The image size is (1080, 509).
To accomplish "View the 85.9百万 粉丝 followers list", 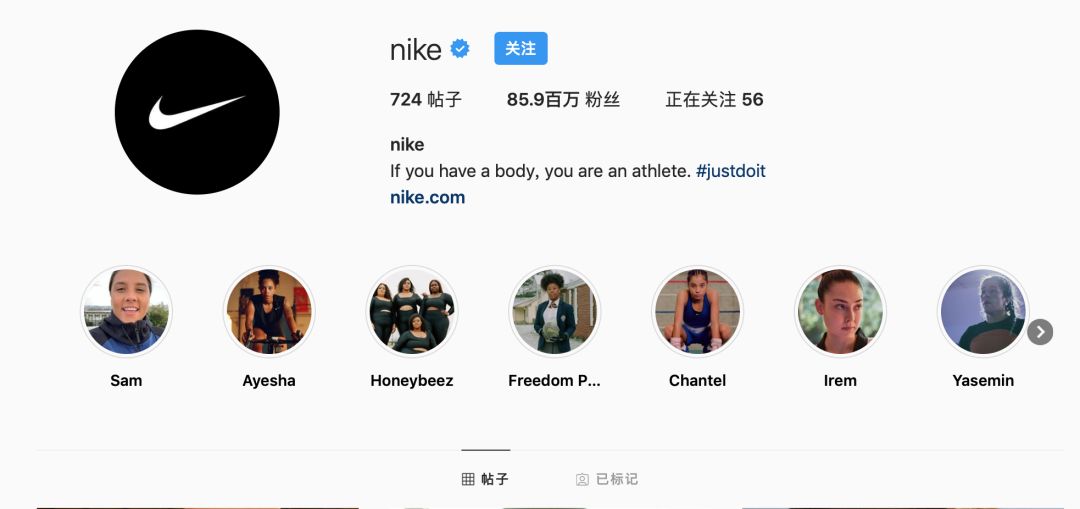I will (x=563, y=100).
